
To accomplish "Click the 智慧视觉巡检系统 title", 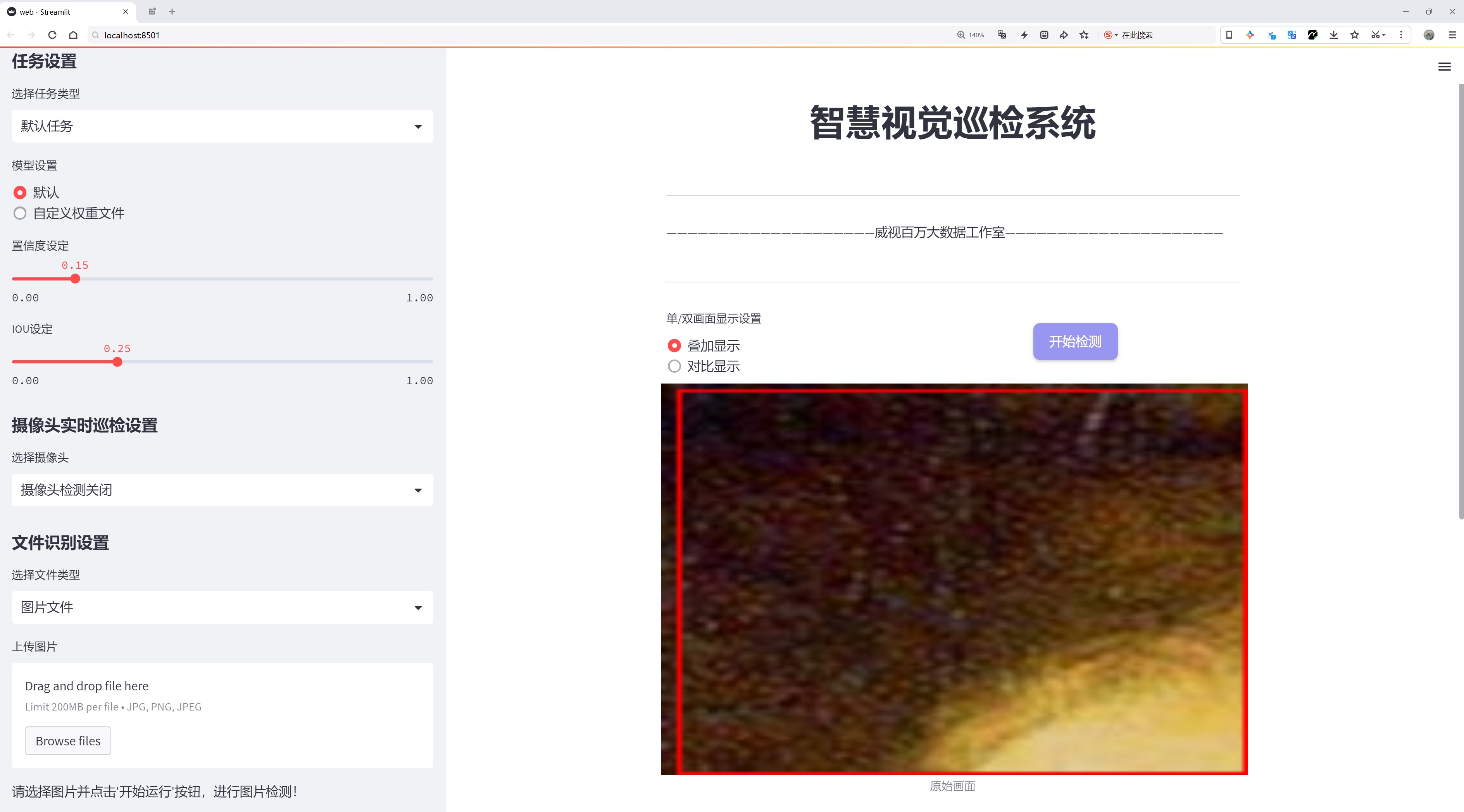I will (952, 123).
